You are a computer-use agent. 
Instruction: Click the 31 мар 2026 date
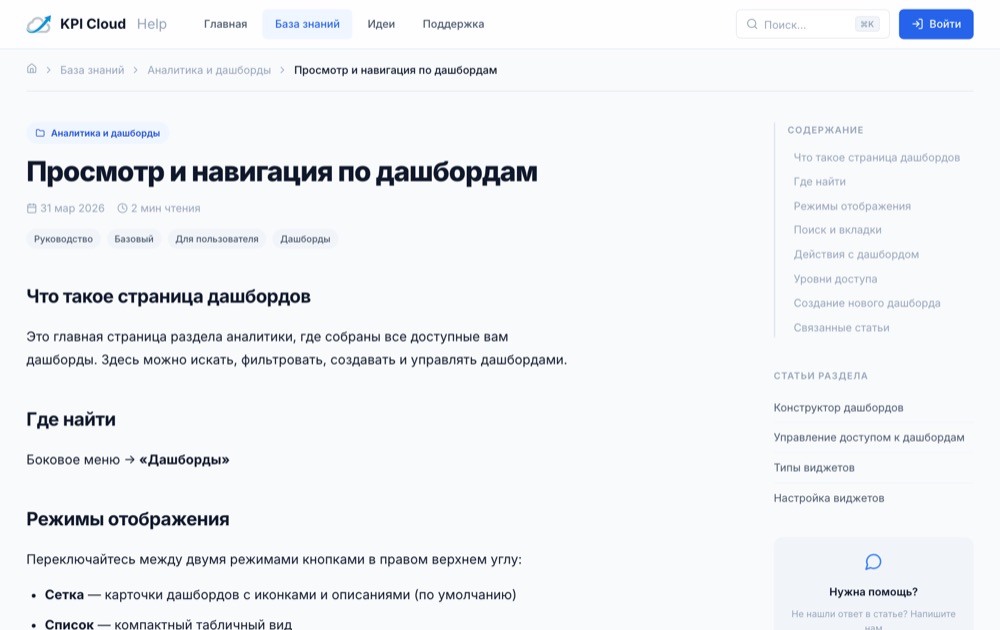tap(72, 208)
